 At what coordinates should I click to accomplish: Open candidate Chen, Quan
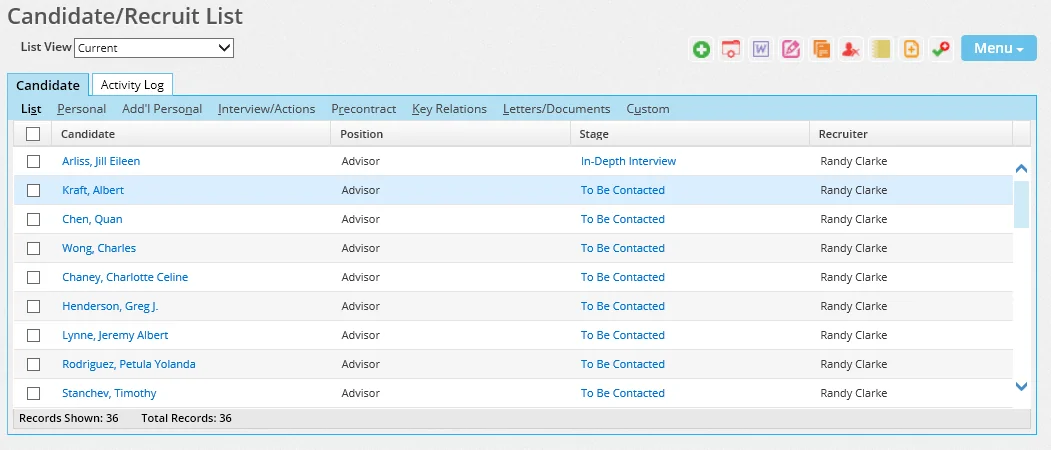click(92, 219)
